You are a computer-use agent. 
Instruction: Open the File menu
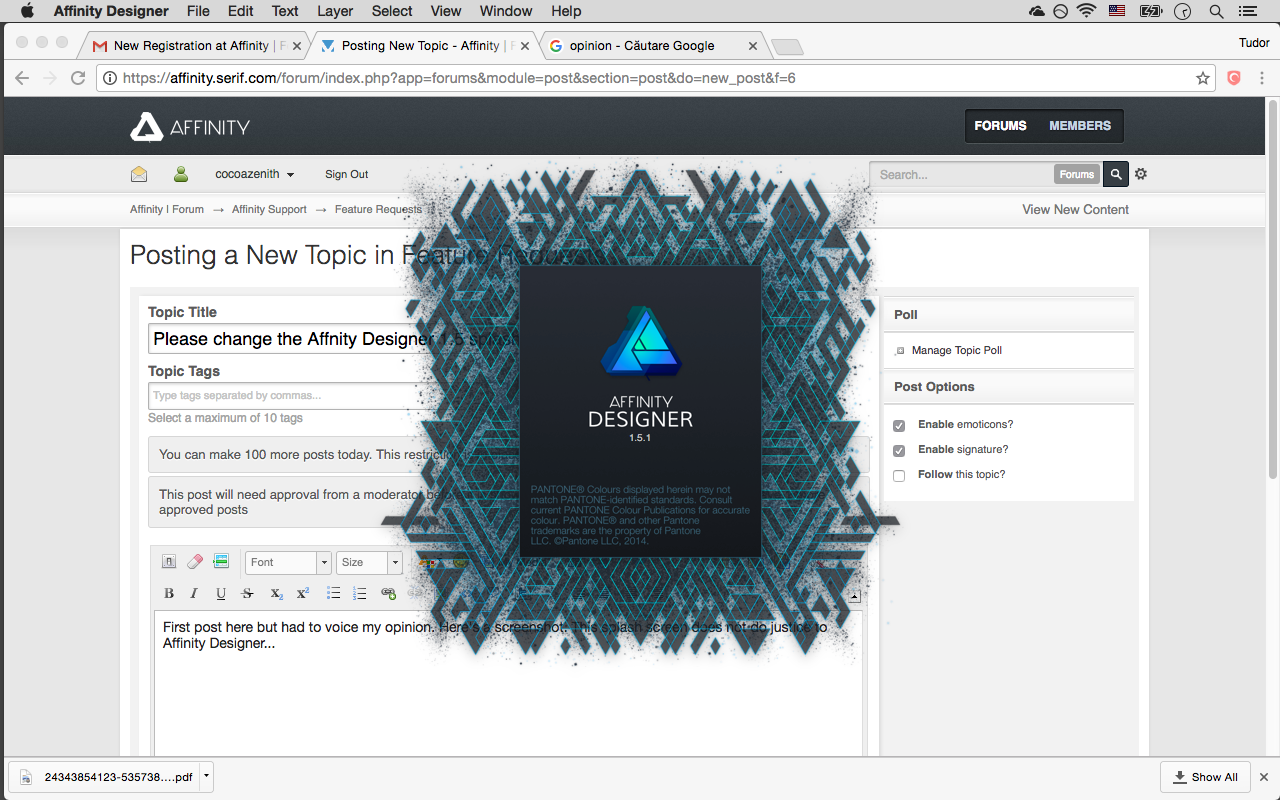(198, 11)
